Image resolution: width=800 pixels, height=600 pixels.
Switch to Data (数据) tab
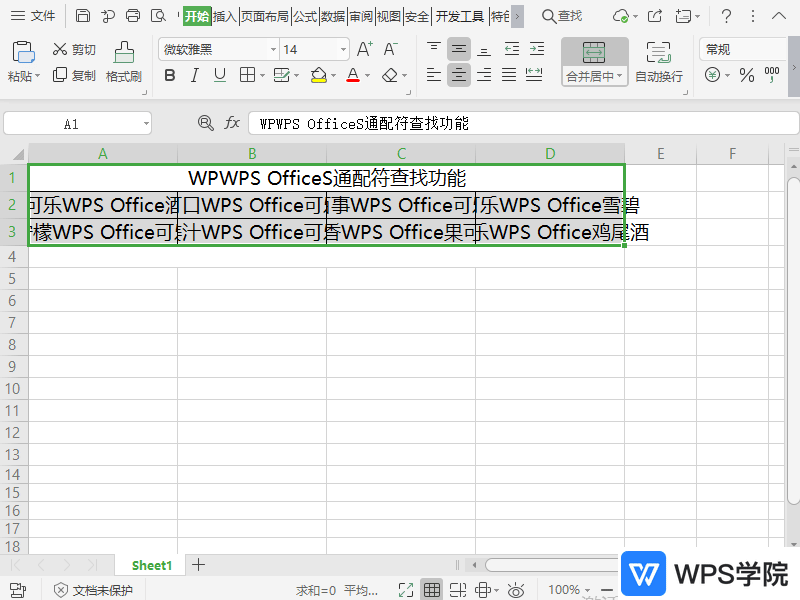click(x=333, y=16)
